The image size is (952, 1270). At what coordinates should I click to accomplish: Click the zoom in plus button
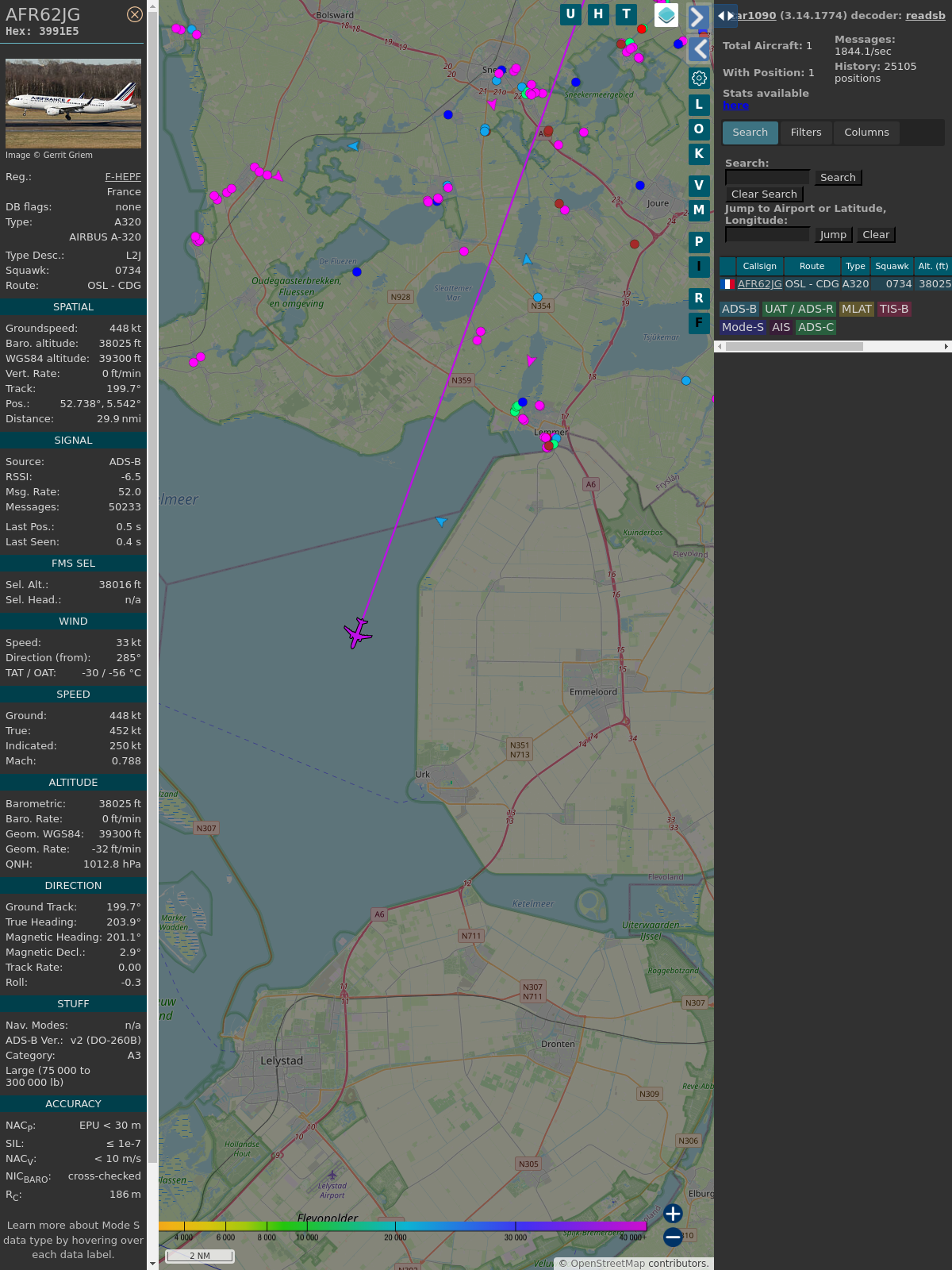[x=673, y=1214]
